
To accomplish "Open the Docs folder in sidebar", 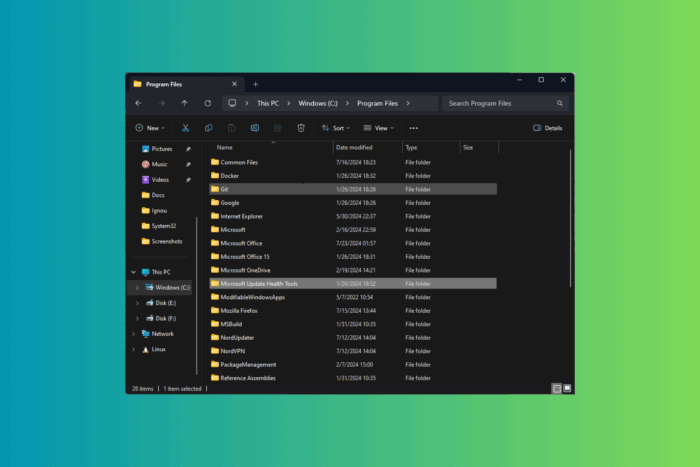I will (153, 195).
